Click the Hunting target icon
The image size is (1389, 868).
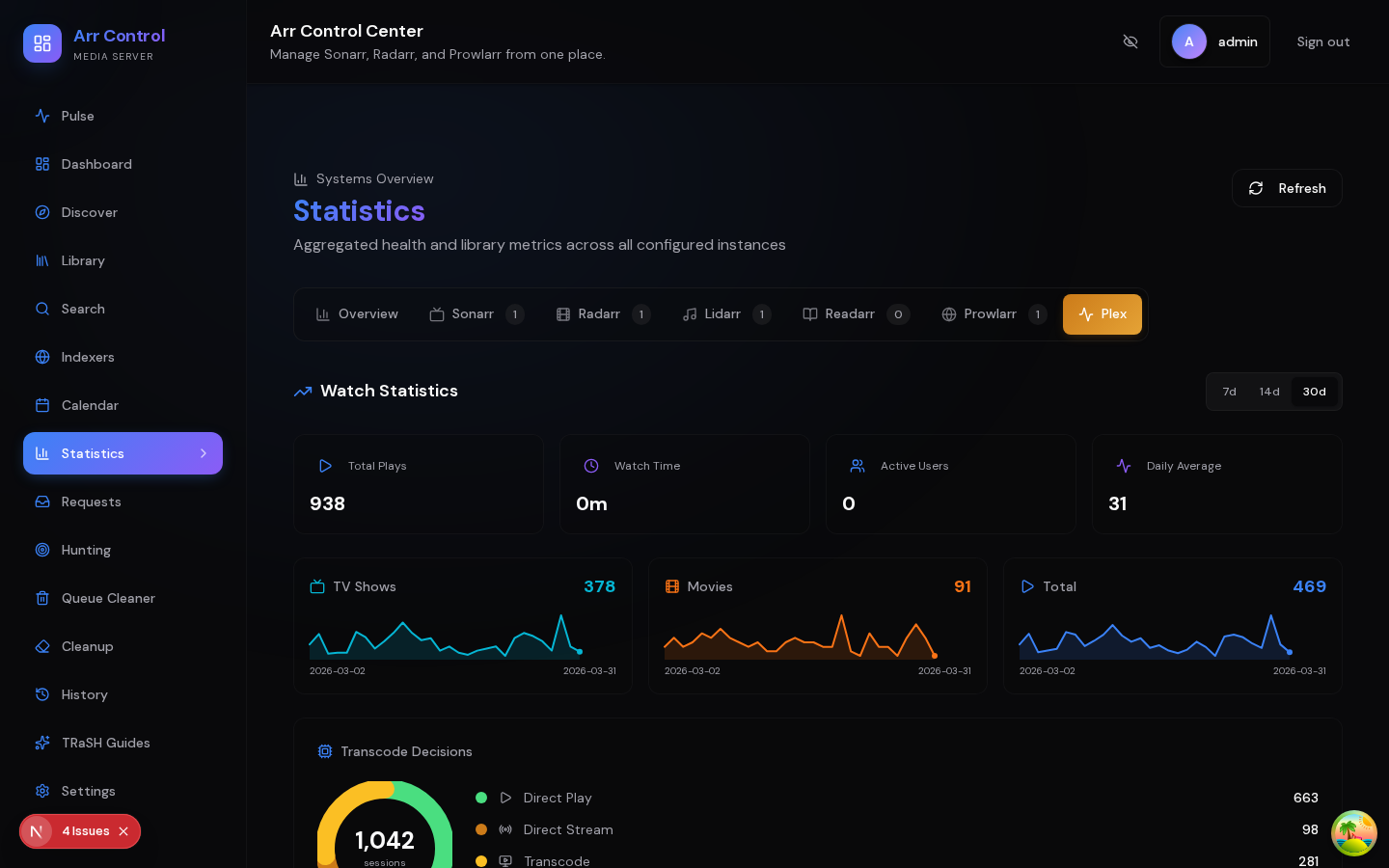(42, 550)
